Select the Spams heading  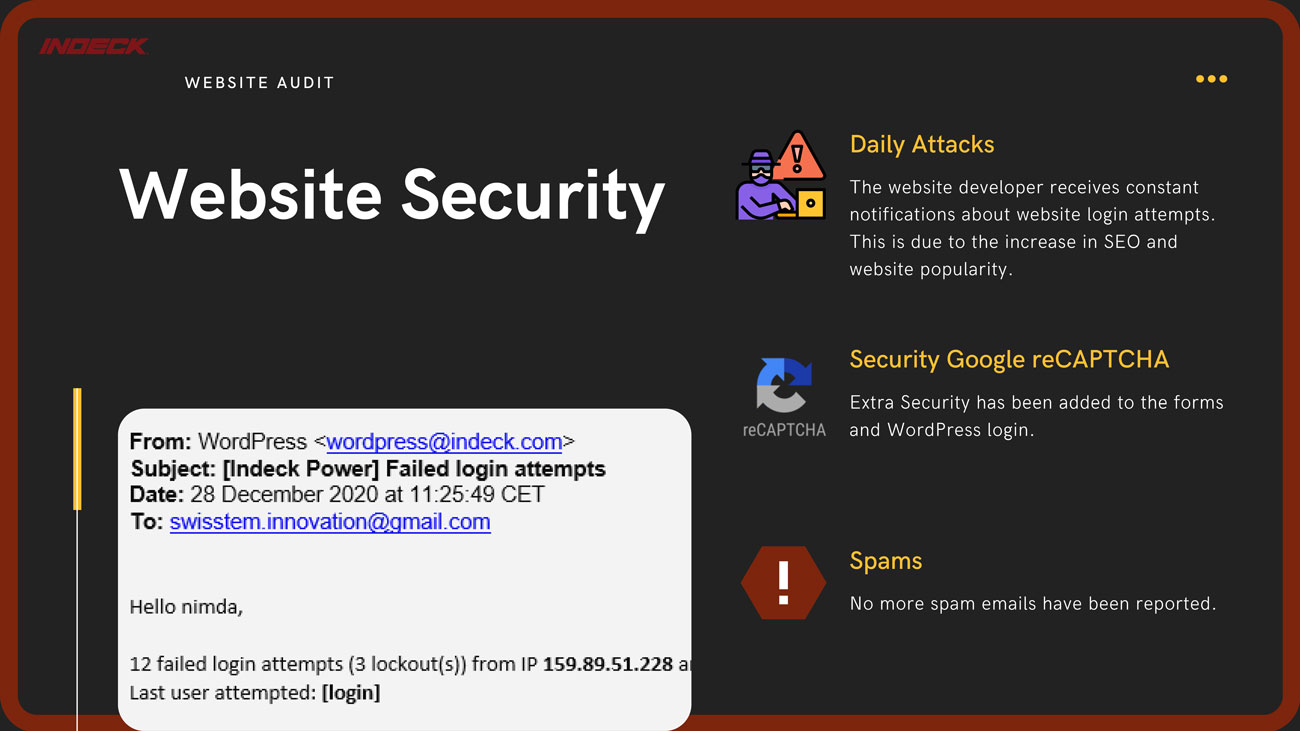tap(886, 561)
